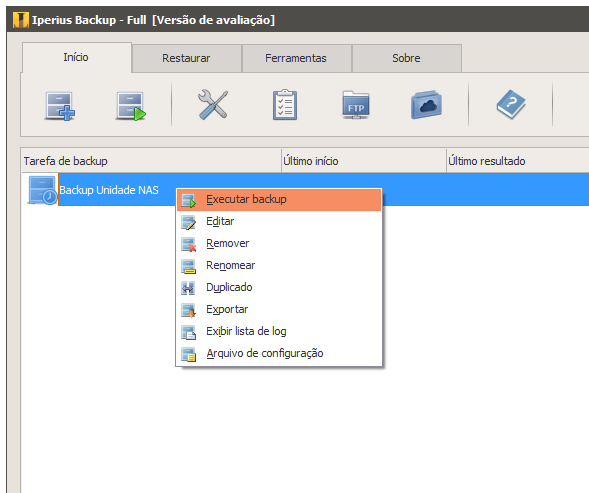Viewport: 589px width, 493px height.
Task: Select Remover in the context menu
Action: point(279,243)
